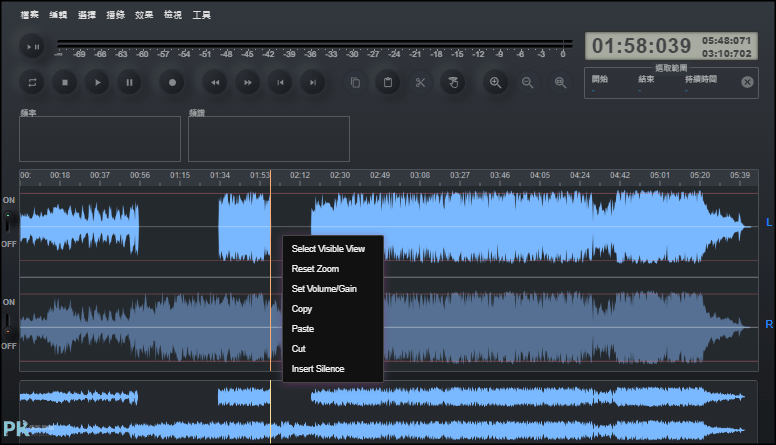Toggle the L channel ON/OFF switch
776x445 pixels.
coord(8,222)
